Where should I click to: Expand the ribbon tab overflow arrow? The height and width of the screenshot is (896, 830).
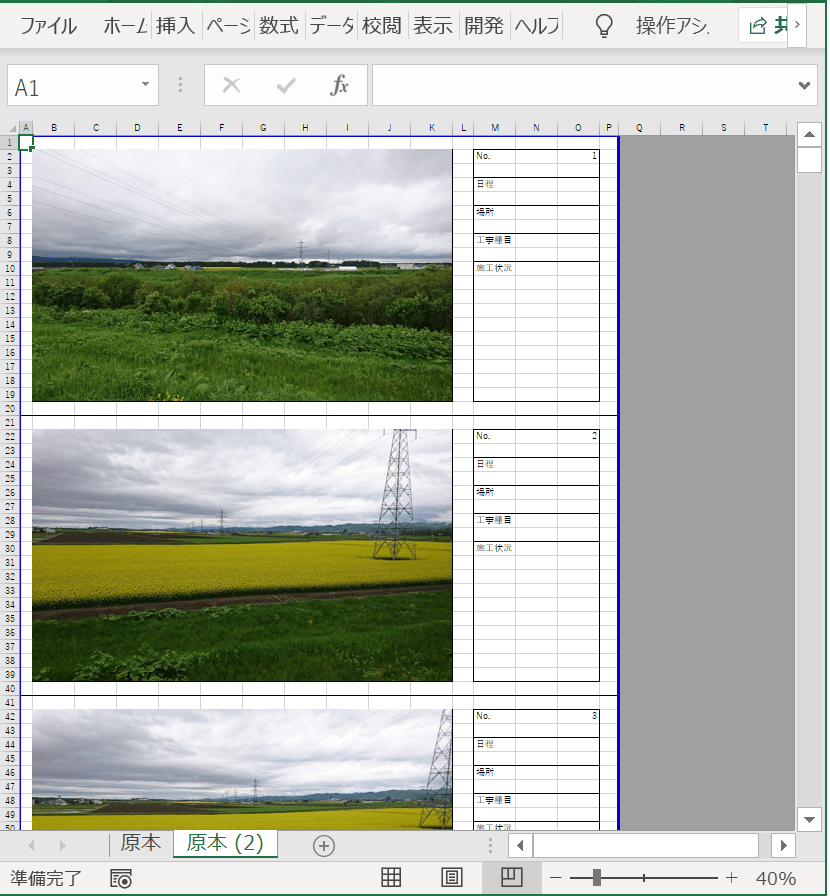point(797,25)
